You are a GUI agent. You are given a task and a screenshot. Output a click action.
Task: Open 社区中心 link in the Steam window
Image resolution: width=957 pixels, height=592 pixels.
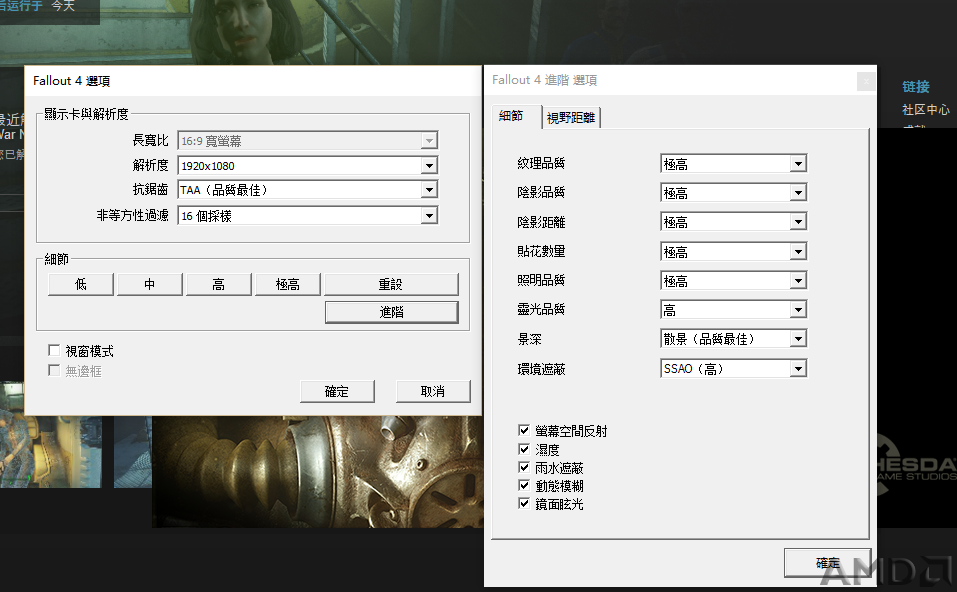coord(926,110)
